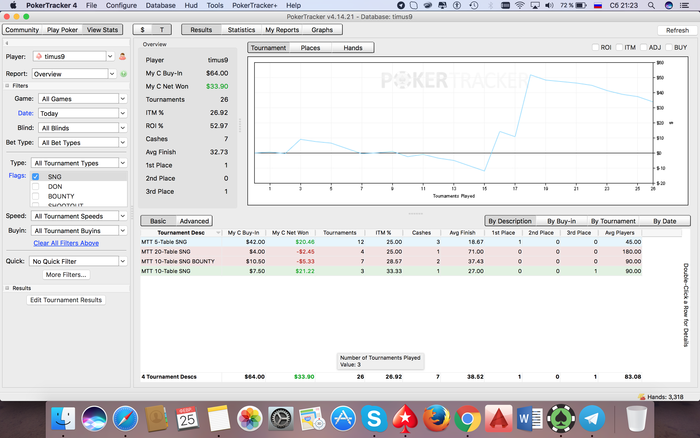Open Telegram from the dock
This screenshot has width=700, height=438.
point(592,419)
